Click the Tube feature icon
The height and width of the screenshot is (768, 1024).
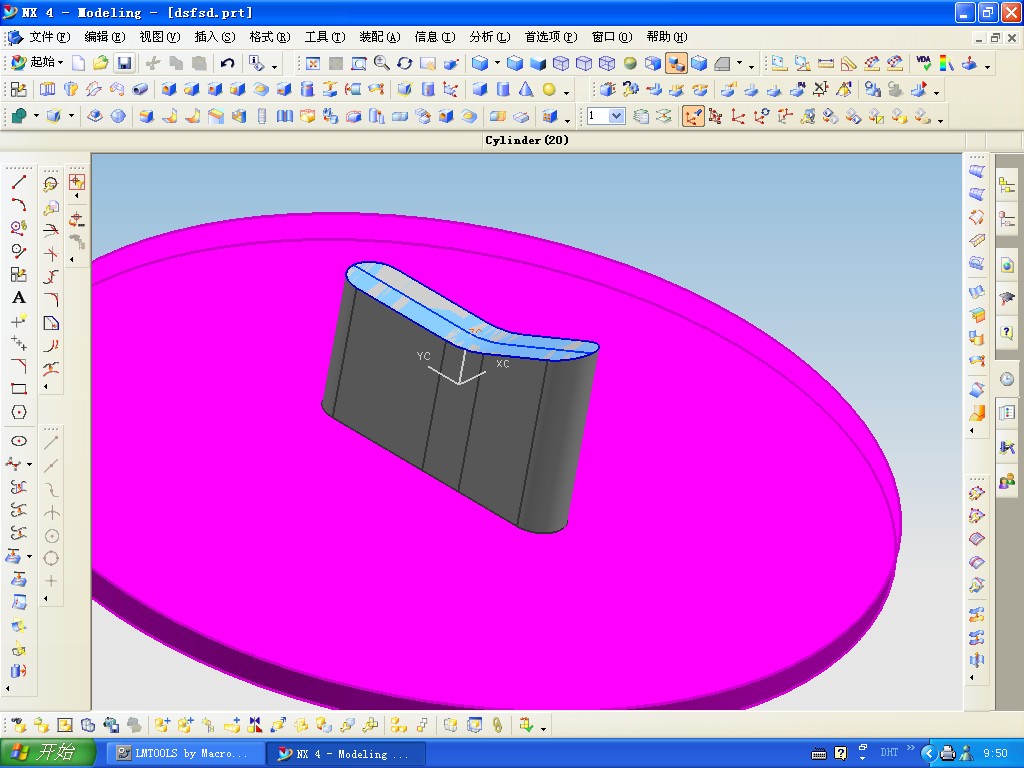(140, 89)
